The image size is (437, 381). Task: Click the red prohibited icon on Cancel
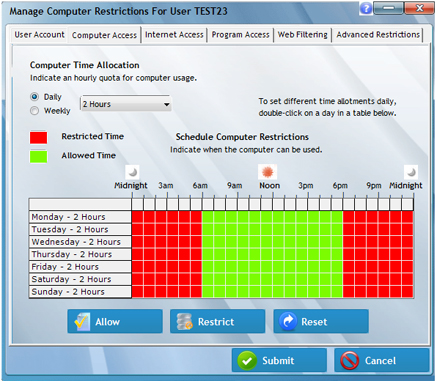350,361
